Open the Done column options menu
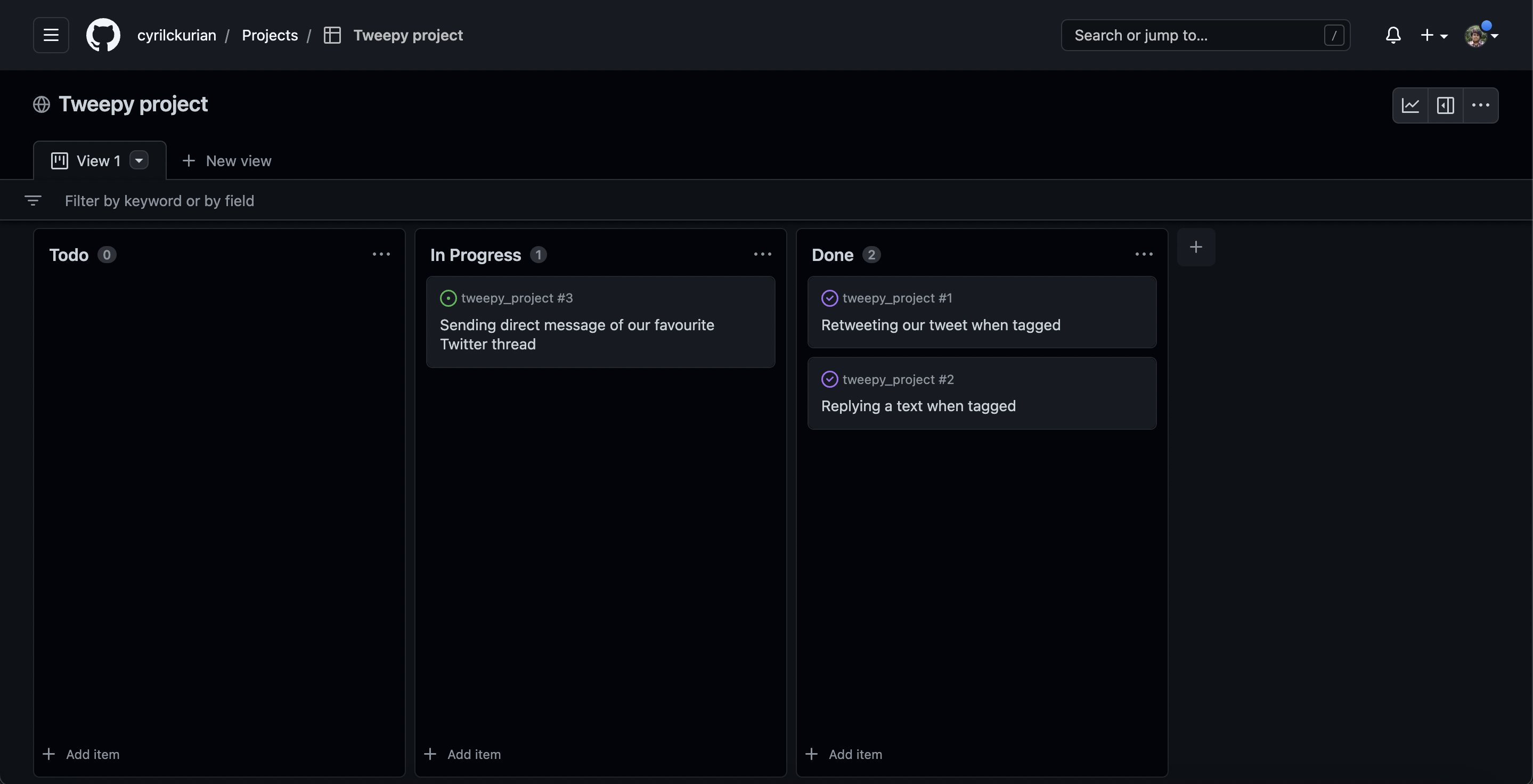 point(1144,255)
